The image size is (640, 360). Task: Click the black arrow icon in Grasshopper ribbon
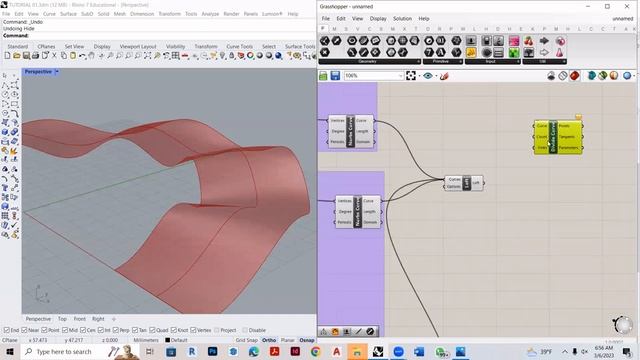[x=544, y=41]
